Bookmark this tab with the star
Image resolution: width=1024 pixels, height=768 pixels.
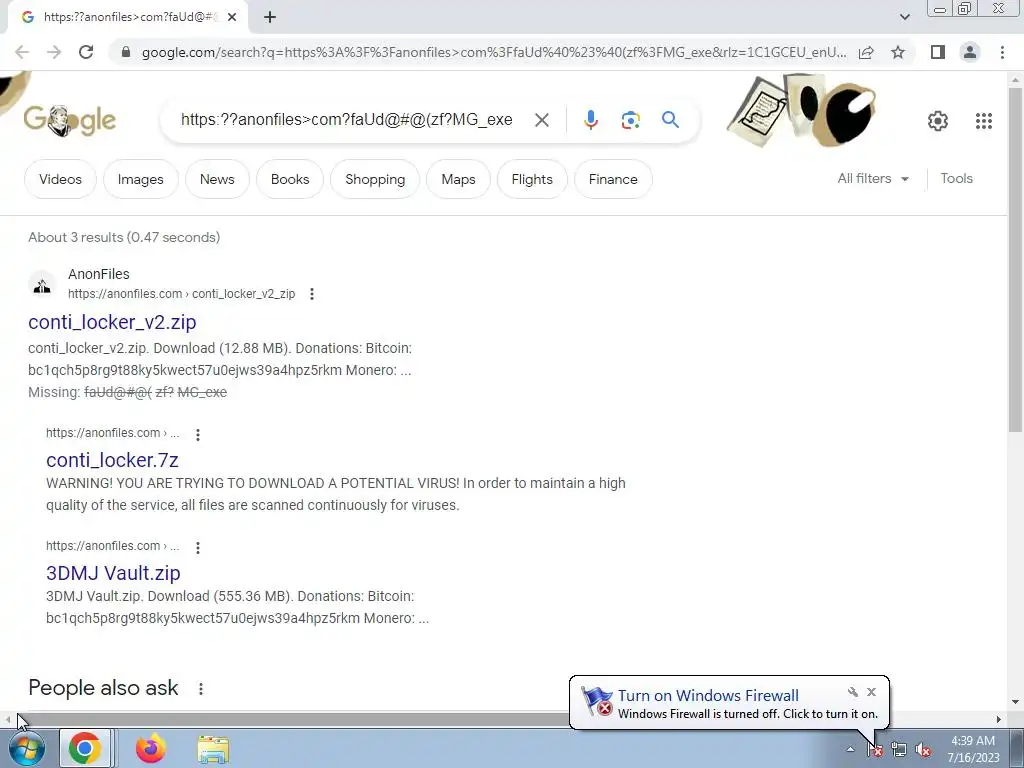click(898, 52)
